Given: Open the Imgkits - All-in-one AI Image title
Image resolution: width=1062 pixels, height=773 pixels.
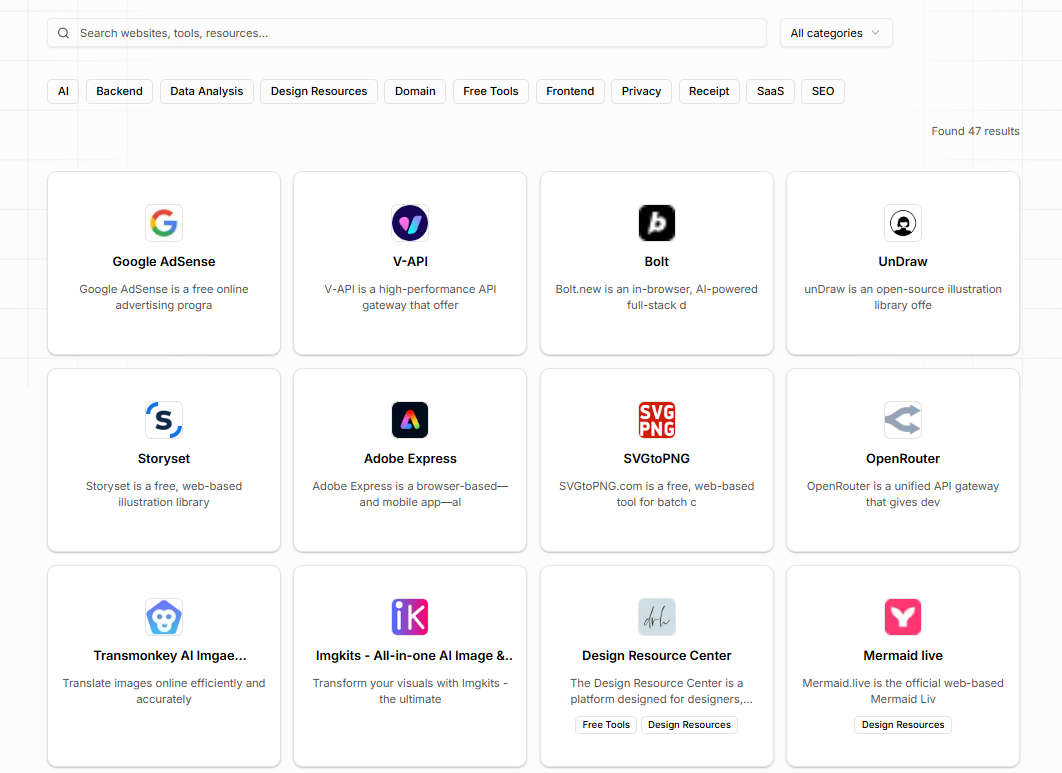Looking at the screenshot, I should 414,656.
